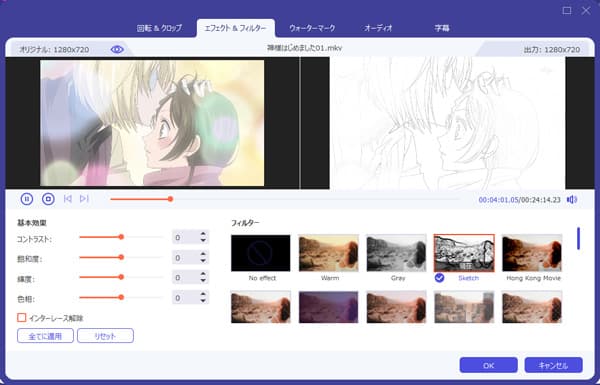Viewport: 600px width, 385px height.
Task: Mute the preview volume speaker icon
Action: 572,199
